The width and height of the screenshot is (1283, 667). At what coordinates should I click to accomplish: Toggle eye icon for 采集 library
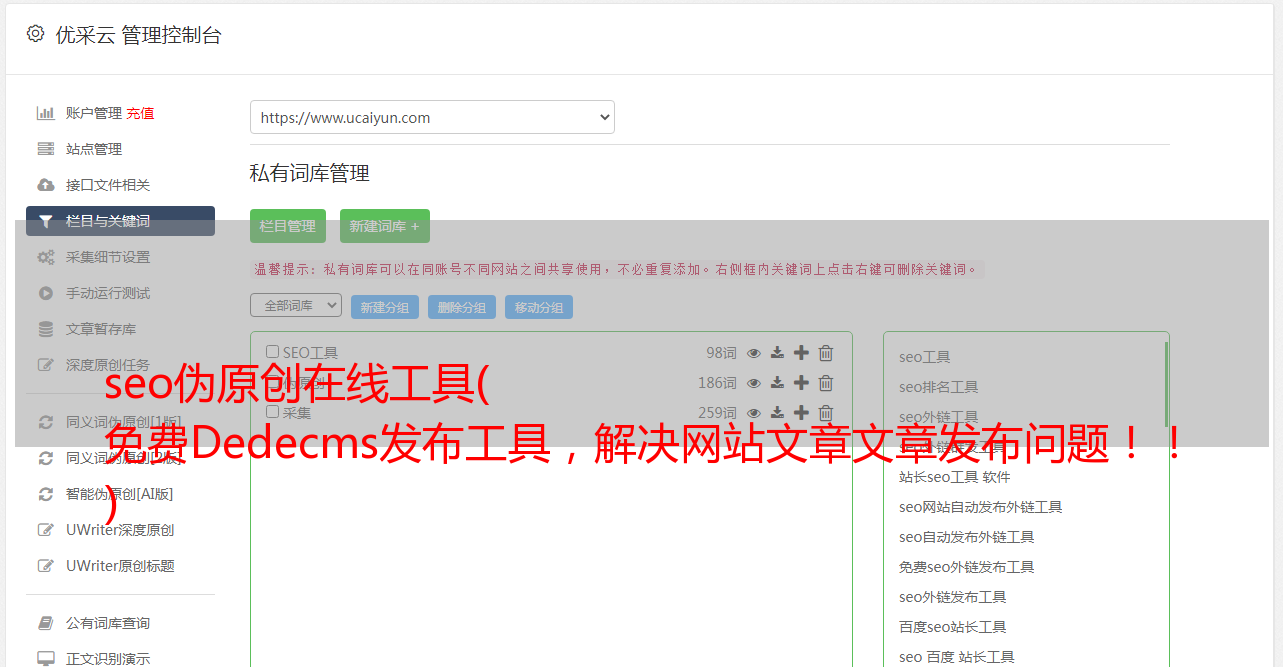754,413
